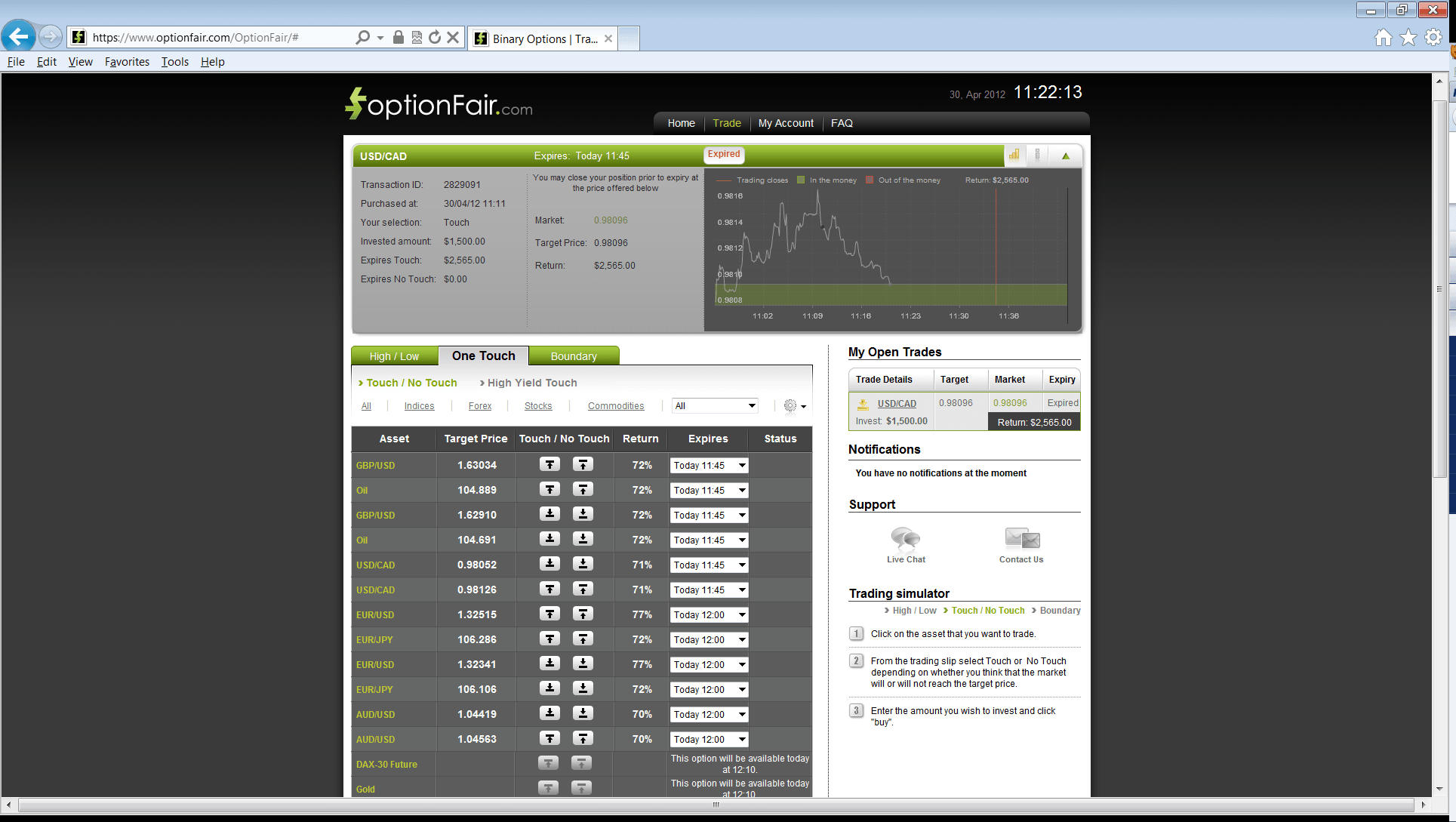Open the Forex asset filter link

pyautogui.click(x=480, y=405)
